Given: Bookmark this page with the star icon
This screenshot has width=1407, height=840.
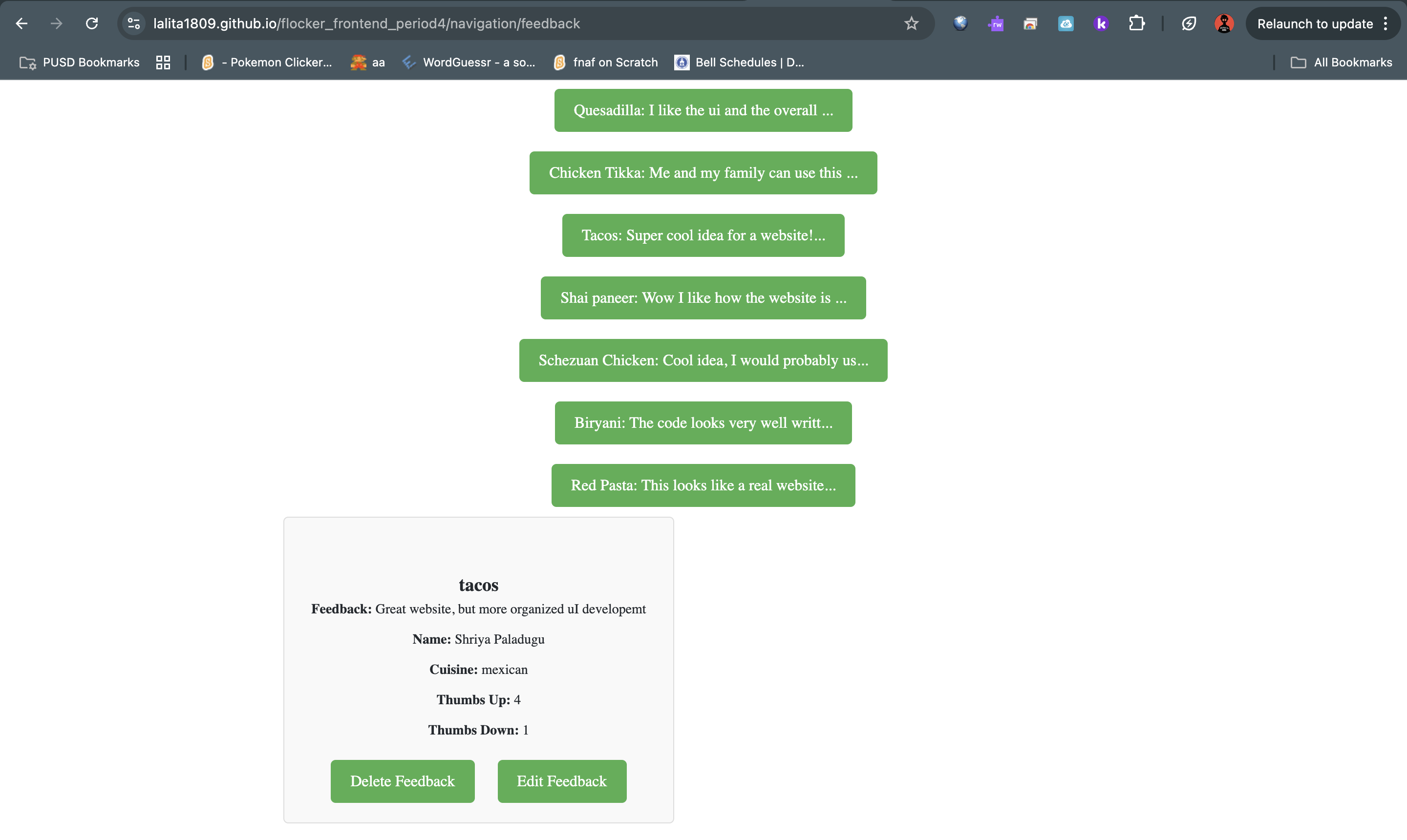Looking at the screenshot, I should pos(911,24).
